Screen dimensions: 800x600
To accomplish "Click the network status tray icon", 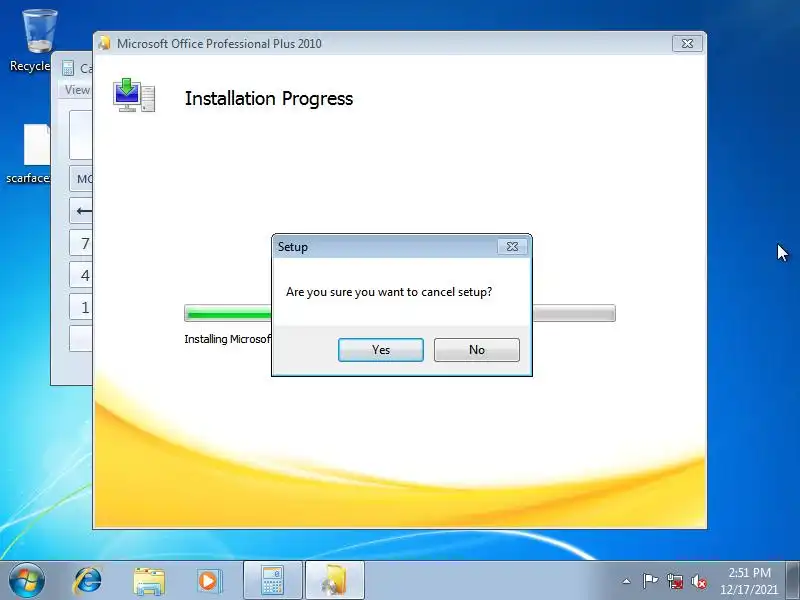I will (675, 581).
